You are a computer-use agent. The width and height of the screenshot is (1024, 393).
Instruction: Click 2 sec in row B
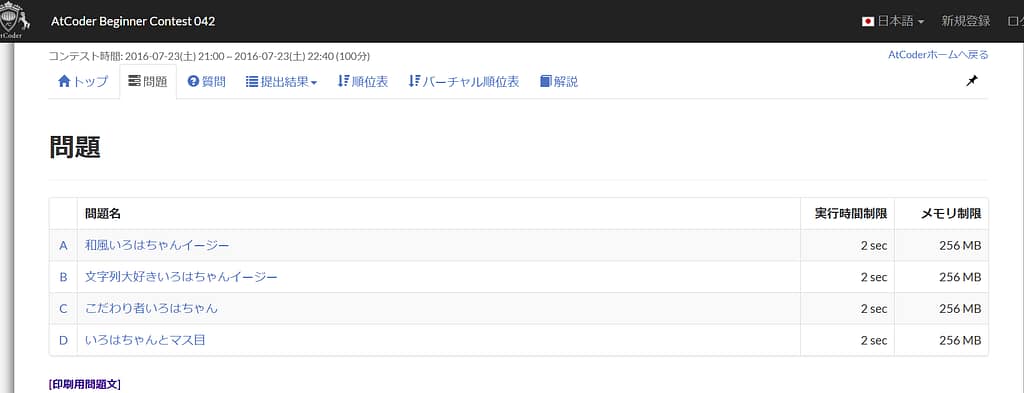(874, 277)
